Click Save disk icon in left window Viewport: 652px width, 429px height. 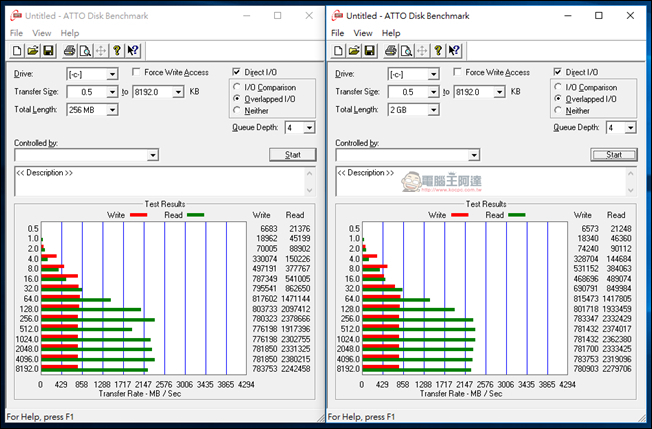pyautogui.click(x=49, y=51)
